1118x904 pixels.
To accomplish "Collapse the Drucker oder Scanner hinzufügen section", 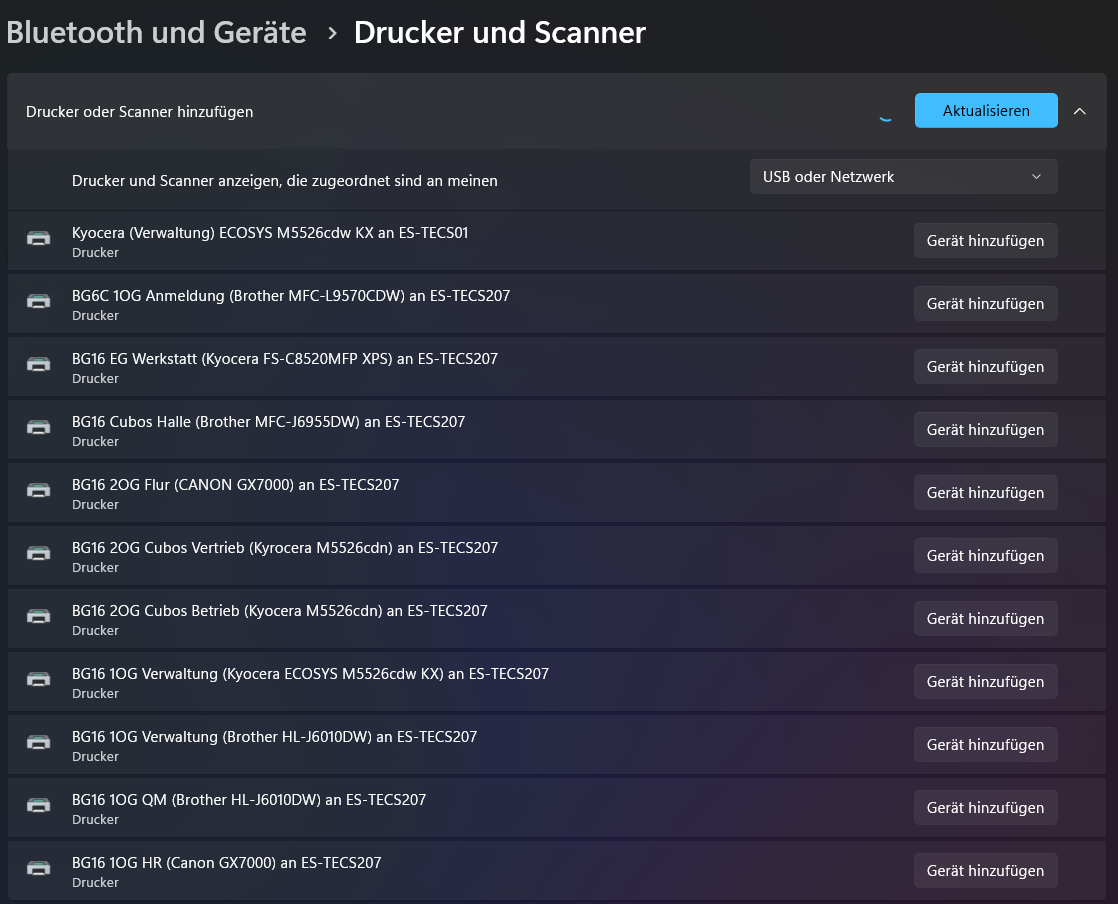I will 1079,111.
